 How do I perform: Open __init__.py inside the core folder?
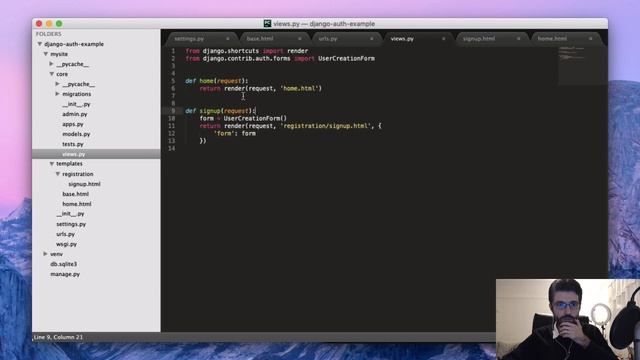pyautogui.click(x=76, y=104)
